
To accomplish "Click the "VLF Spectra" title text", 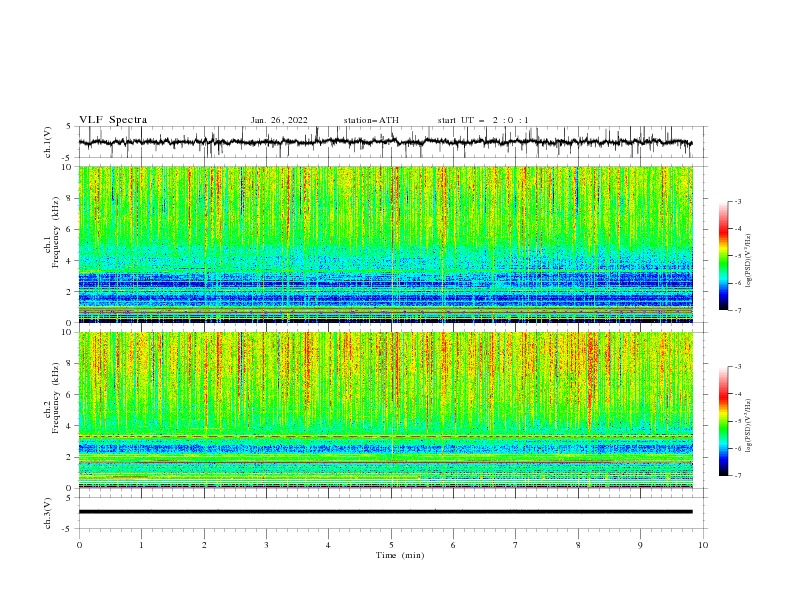I will (x=113, y=120).
